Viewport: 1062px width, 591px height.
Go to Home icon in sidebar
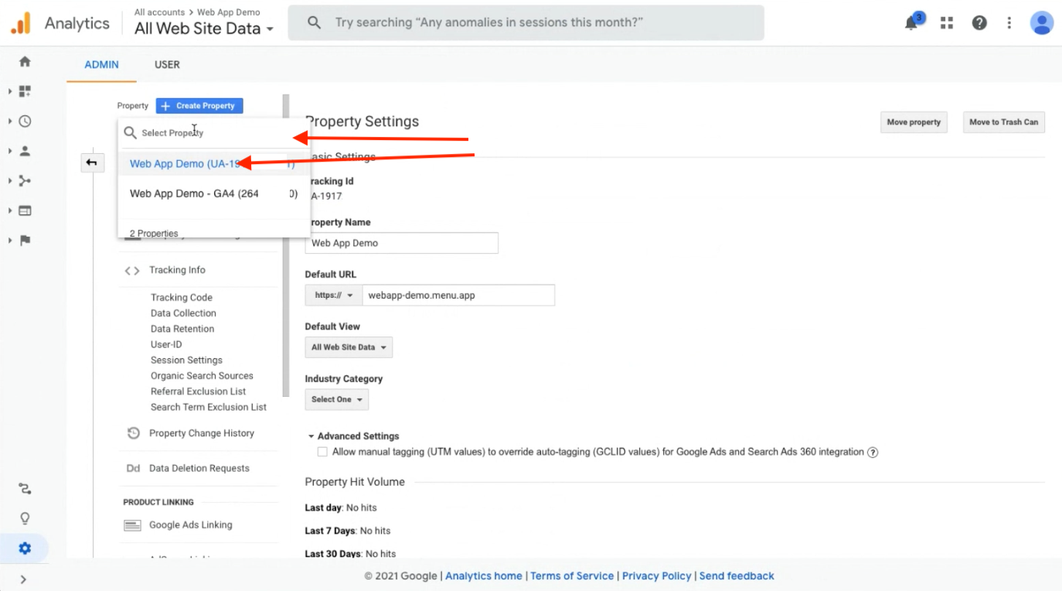pyautogui.click(x=25, y=62)
